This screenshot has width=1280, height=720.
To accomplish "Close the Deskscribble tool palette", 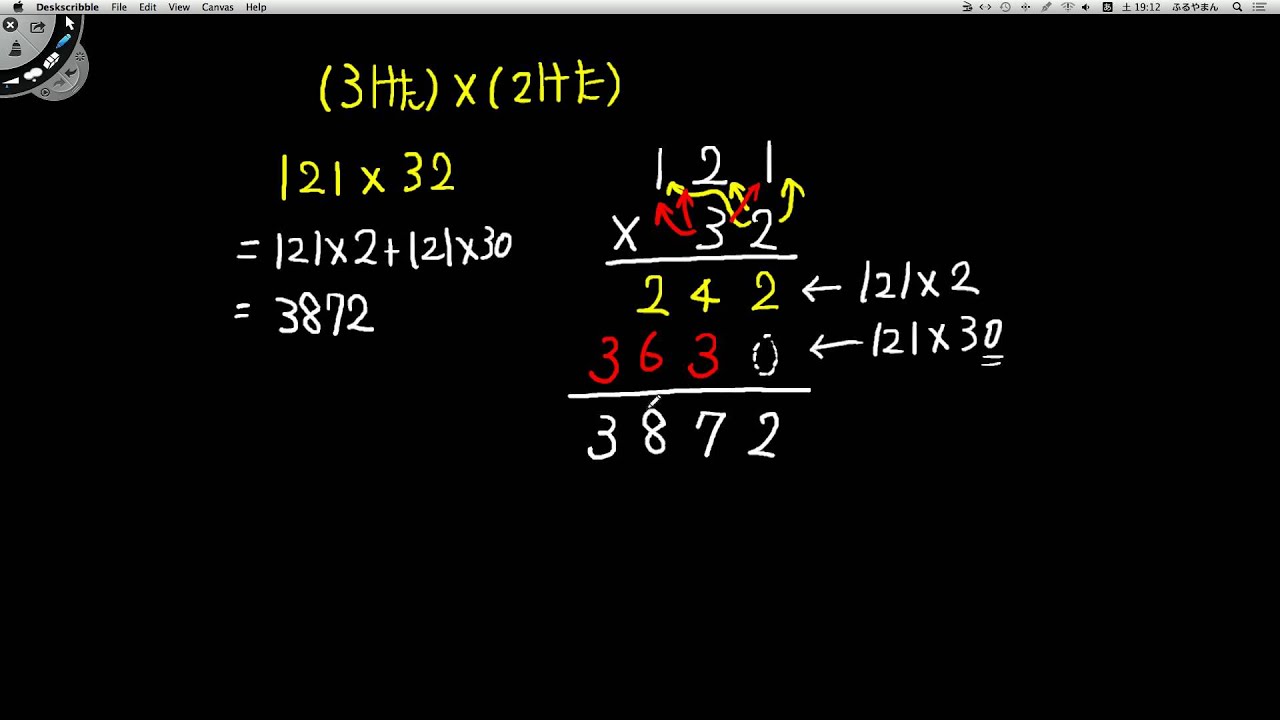I will [10, 25].
